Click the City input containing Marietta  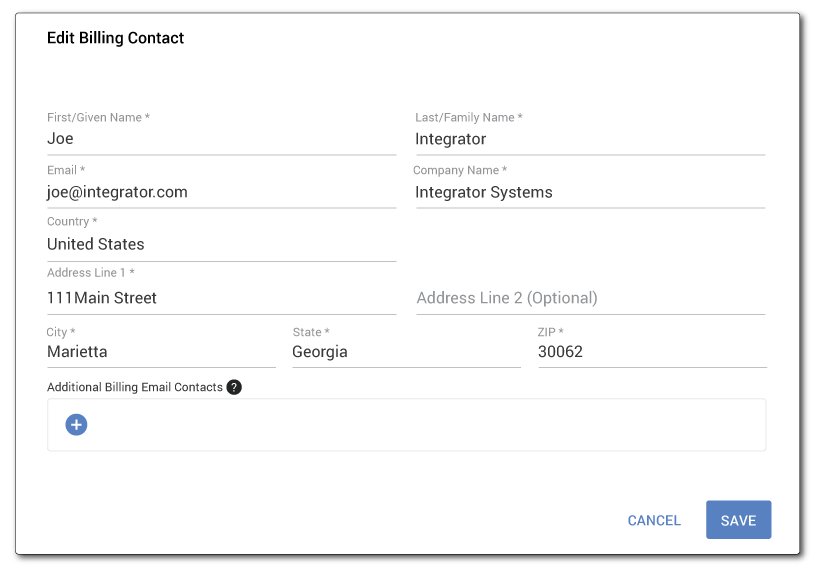point(161,352)
